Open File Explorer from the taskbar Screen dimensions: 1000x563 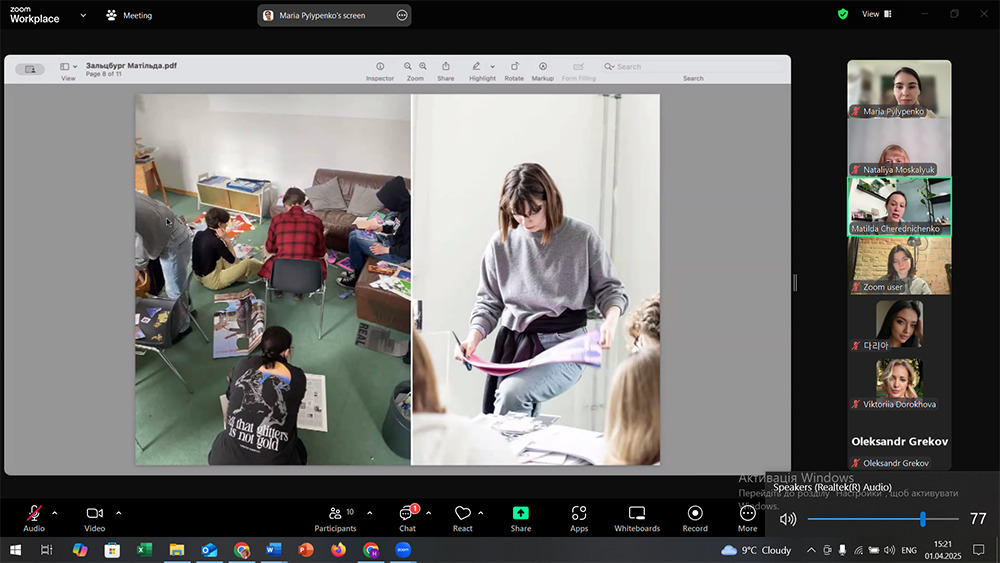click(177, 550)
